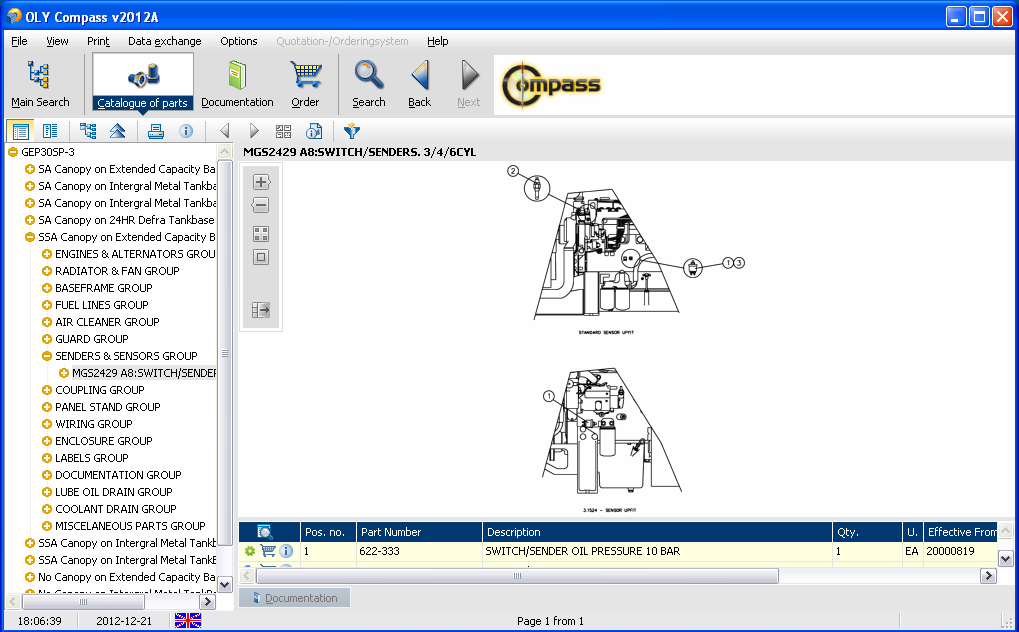This screenshot has width=1019, height=632.
Task: Select the Catalogue of parts view
Action: [142, 83]
